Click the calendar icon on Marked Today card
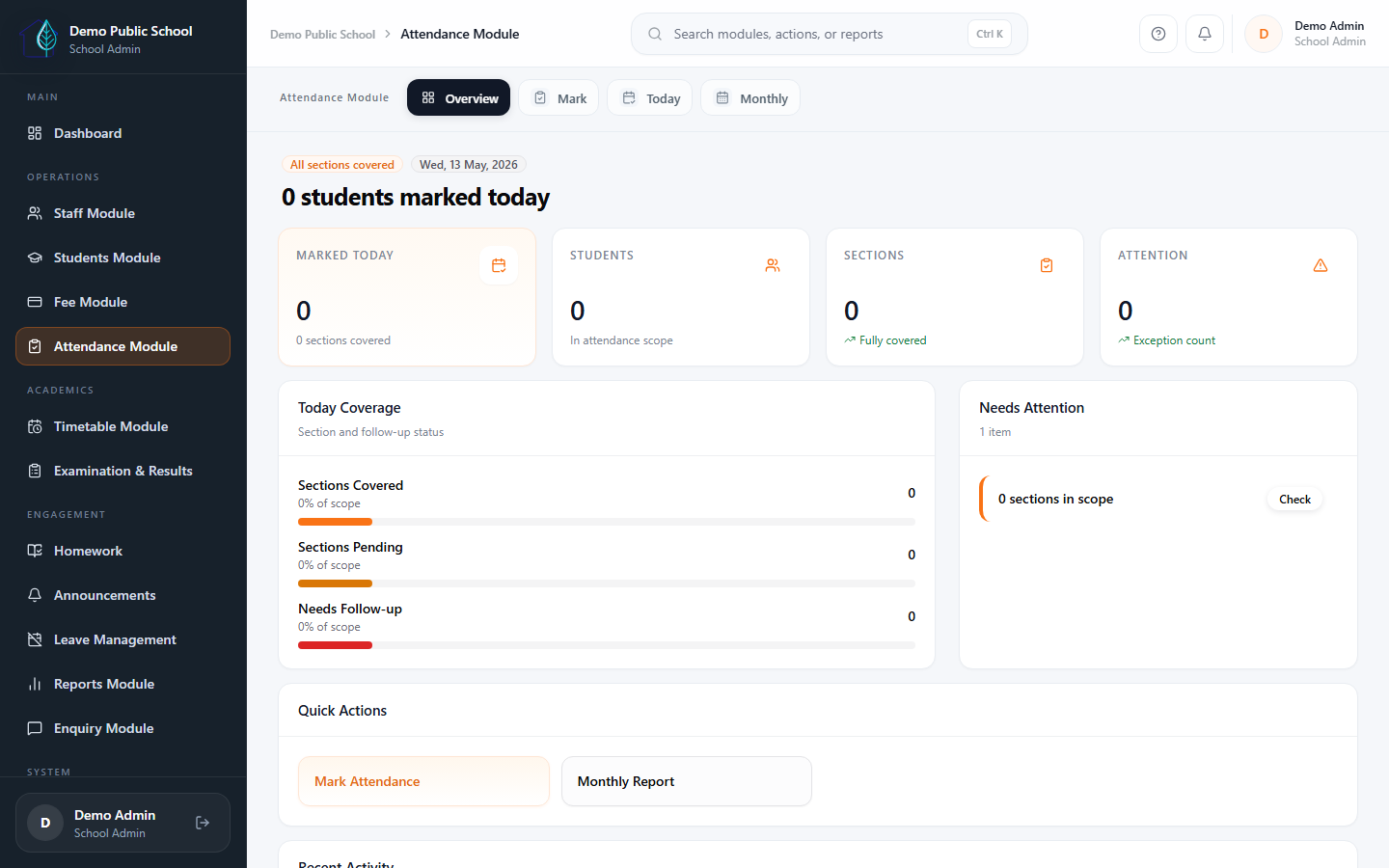The height and width of the screenshot is (868, 1389). coord(499,265)
